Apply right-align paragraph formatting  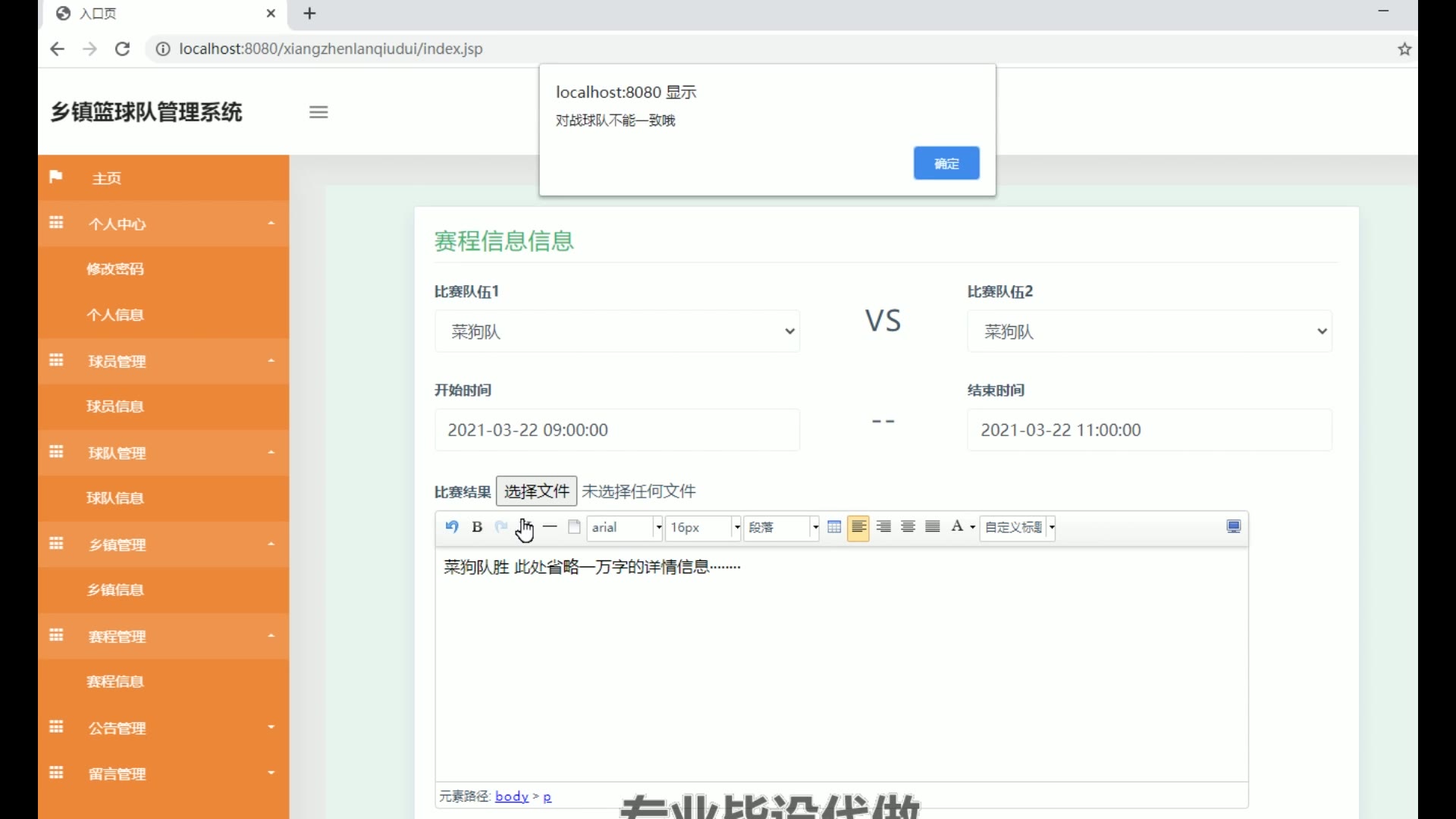pyautogui.click(x=883, y=527)
